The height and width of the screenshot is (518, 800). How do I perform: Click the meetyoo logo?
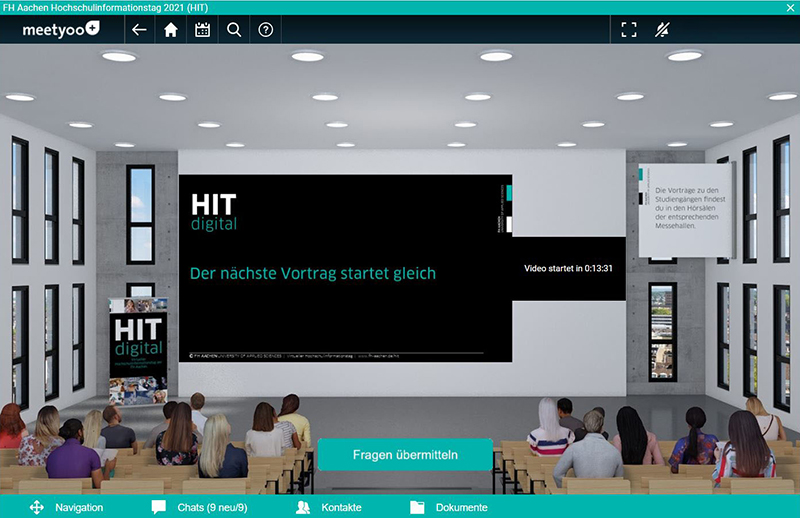61,30
